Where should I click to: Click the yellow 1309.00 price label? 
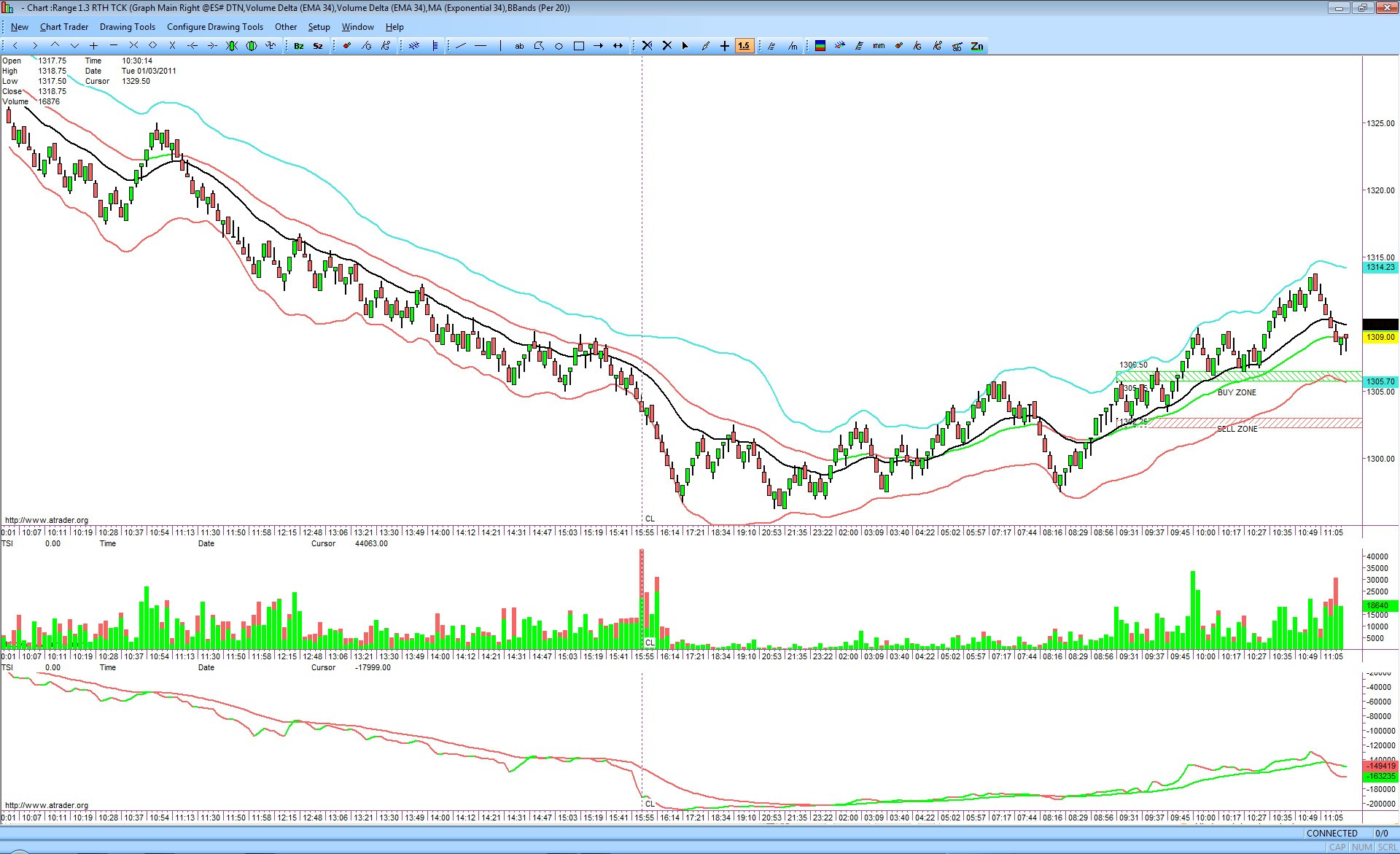(1380, 337)
